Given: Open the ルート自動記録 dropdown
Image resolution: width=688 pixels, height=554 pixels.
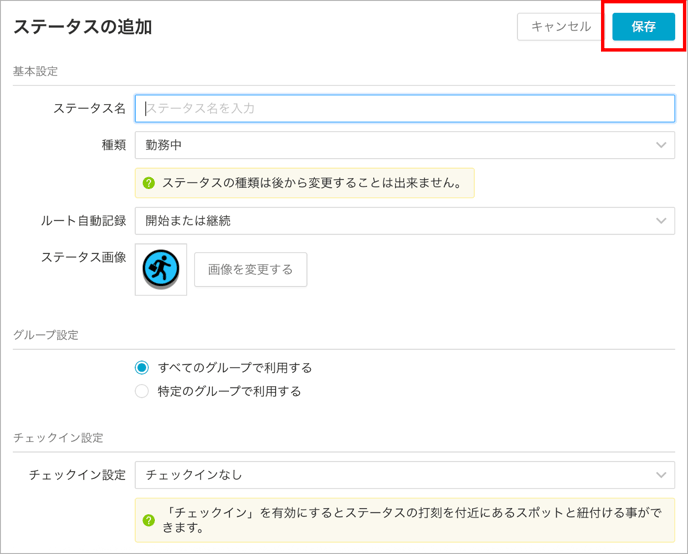Looking at the screenshot, I should point(405,221).
